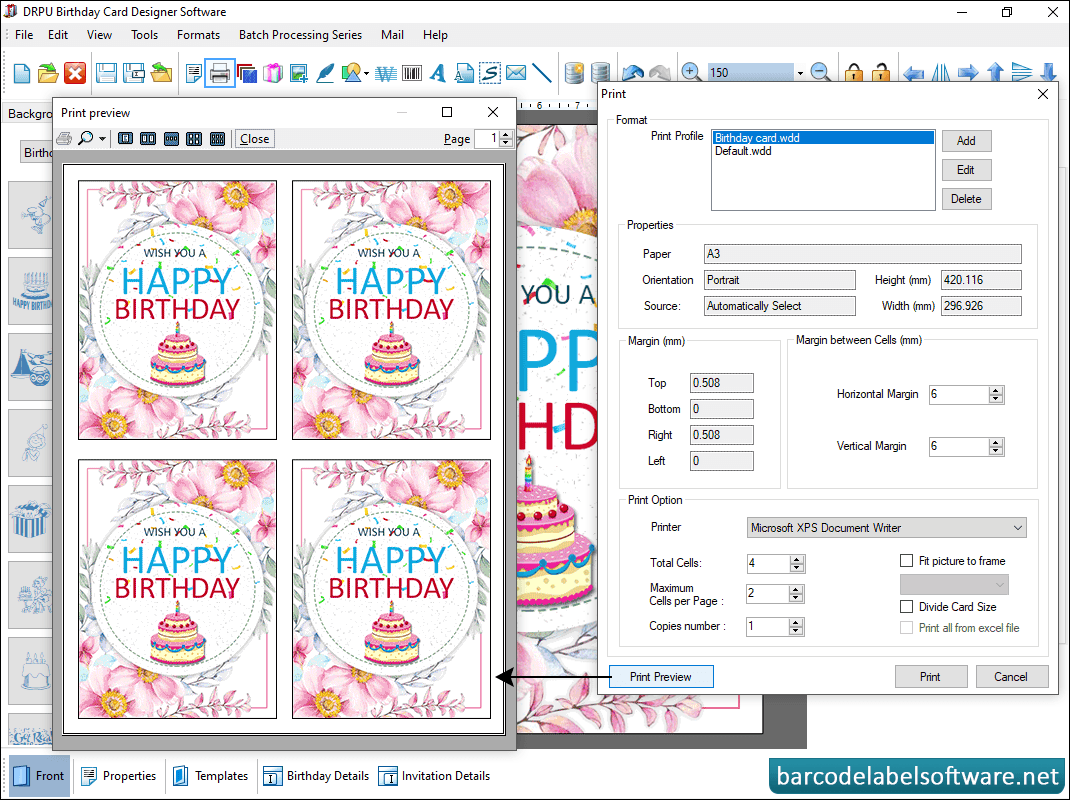Open the Printer dropdown Microsoft XPS Document Writer

(886, 528)
